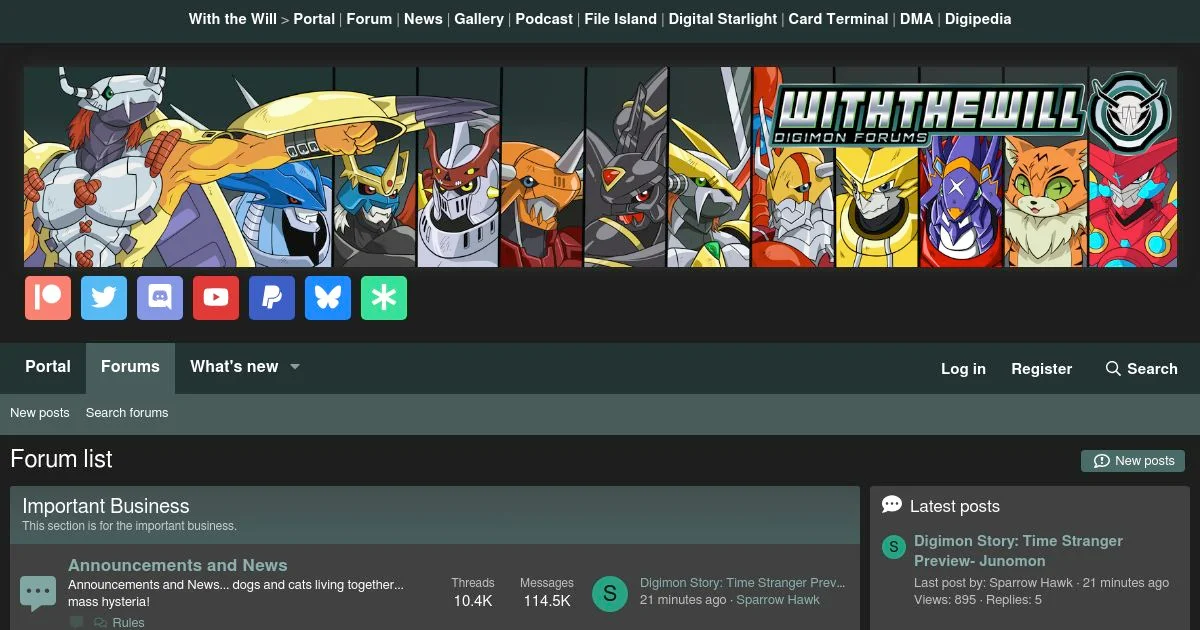
Task: Open With the Will top bar link
Action: 233,19
